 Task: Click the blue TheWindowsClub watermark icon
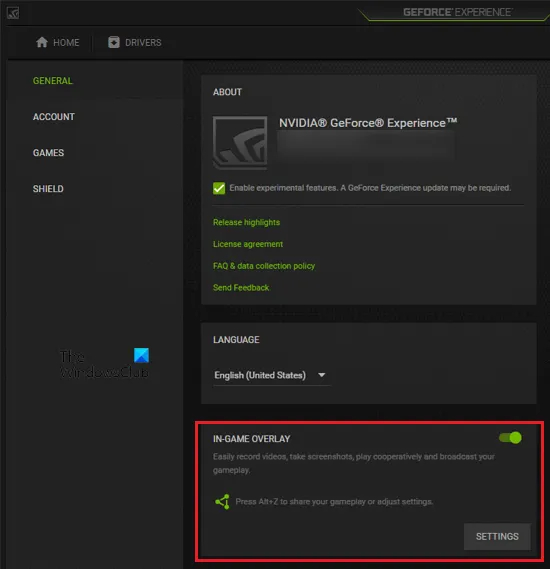coord(141,355)
